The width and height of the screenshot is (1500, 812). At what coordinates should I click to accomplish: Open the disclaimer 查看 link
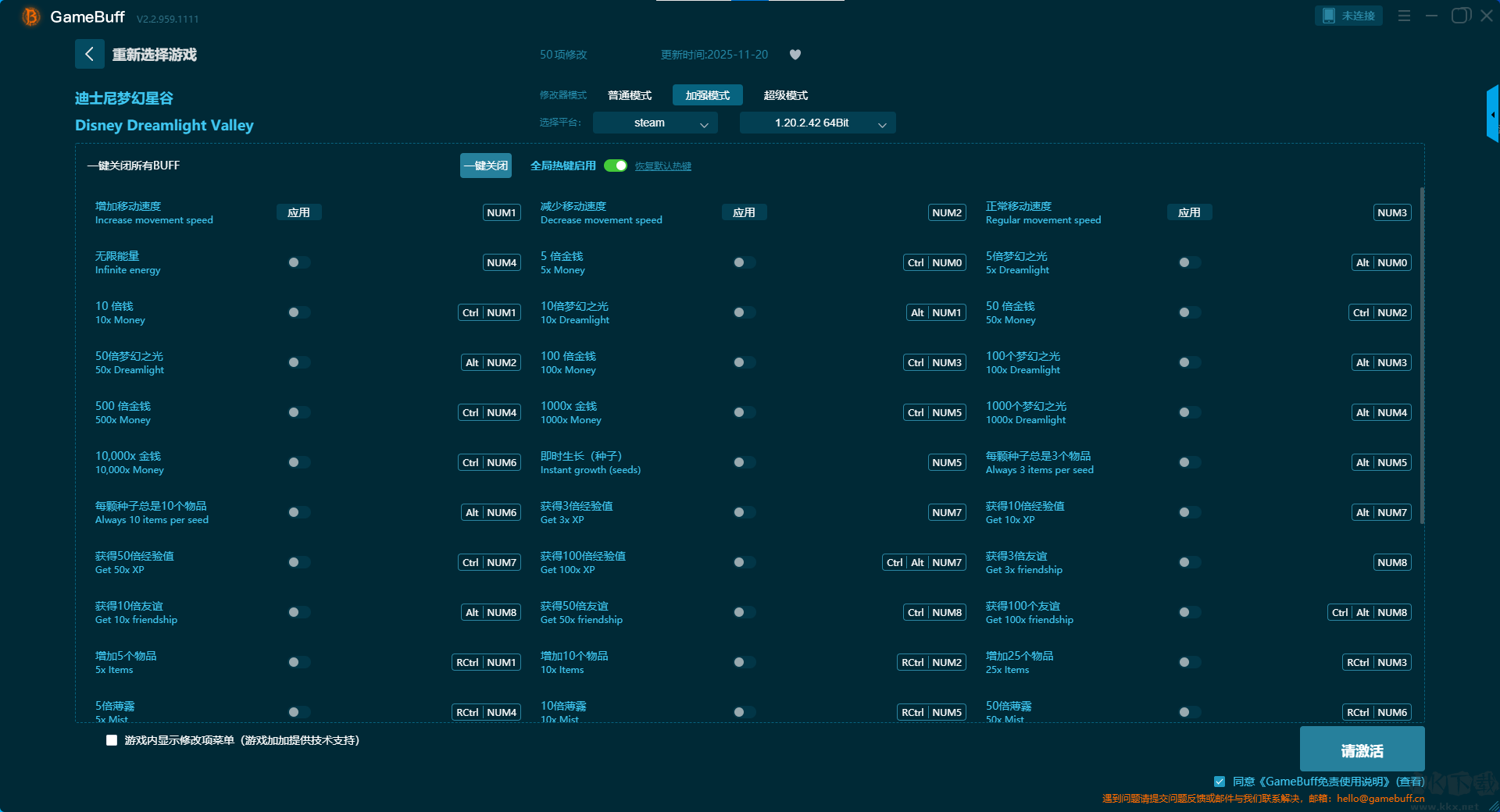(x=1410, y=782)
